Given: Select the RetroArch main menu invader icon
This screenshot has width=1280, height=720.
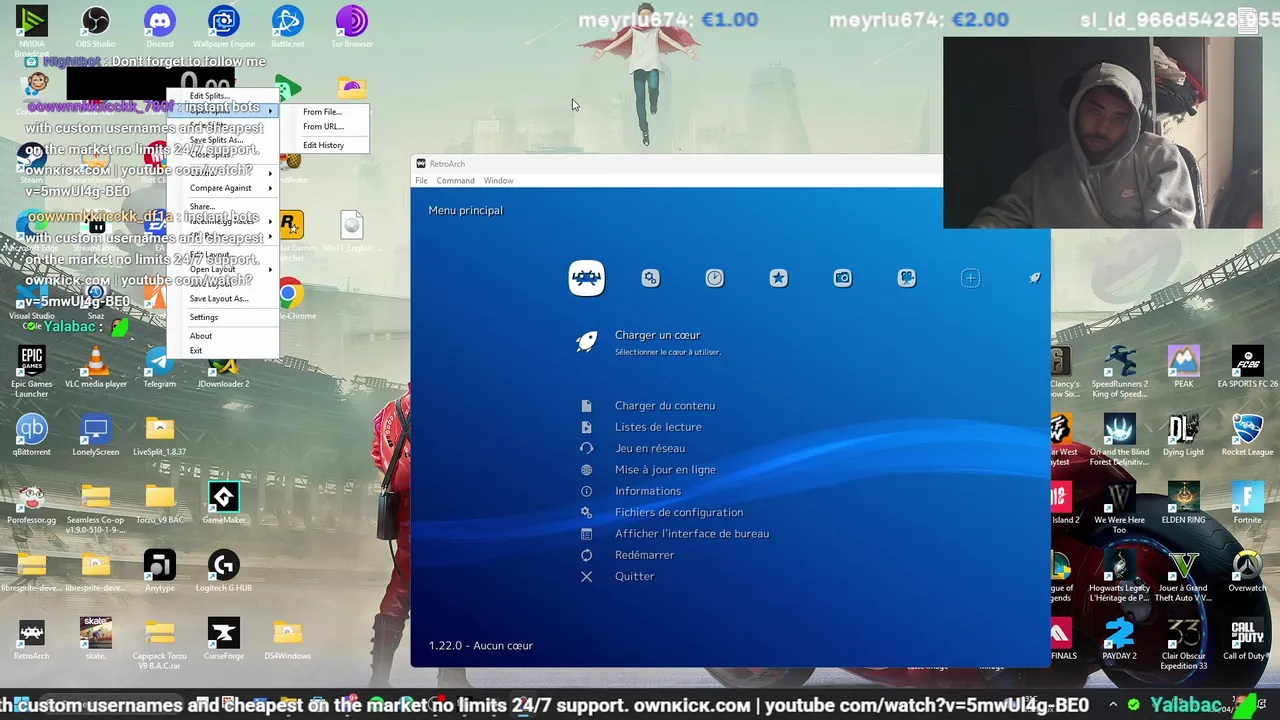Looking at the screenshot, I should [587, 278].
